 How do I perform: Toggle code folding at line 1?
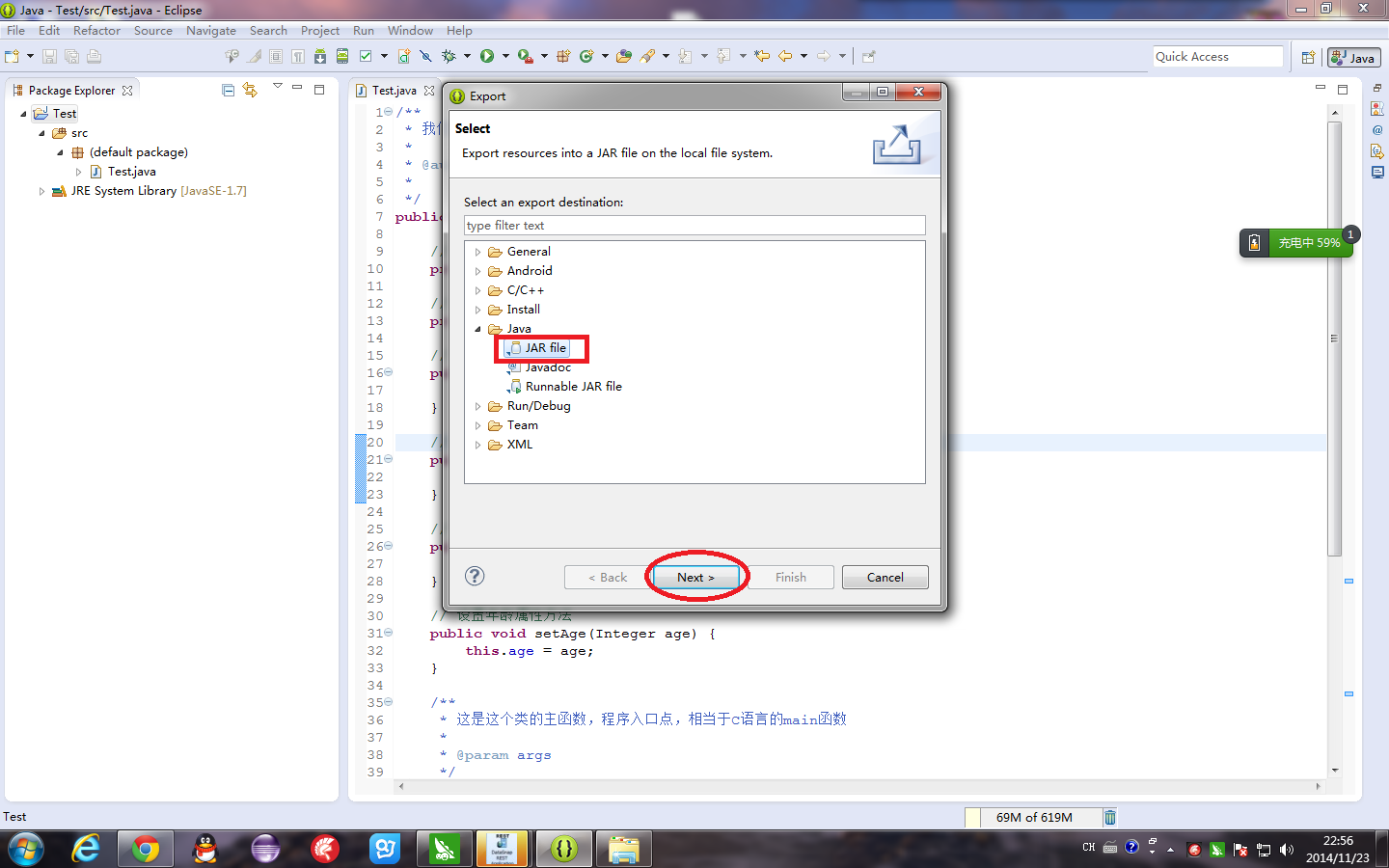389,112
